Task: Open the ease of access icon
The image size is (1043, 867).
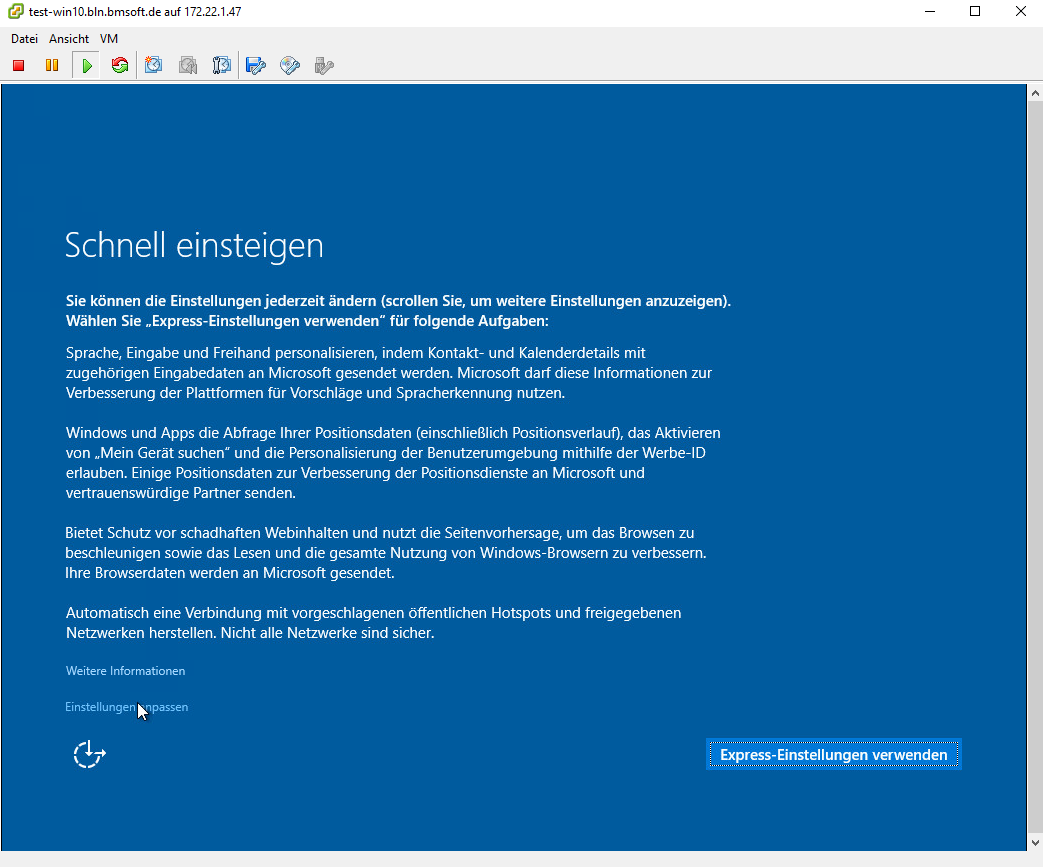Action: pos(89,755)
